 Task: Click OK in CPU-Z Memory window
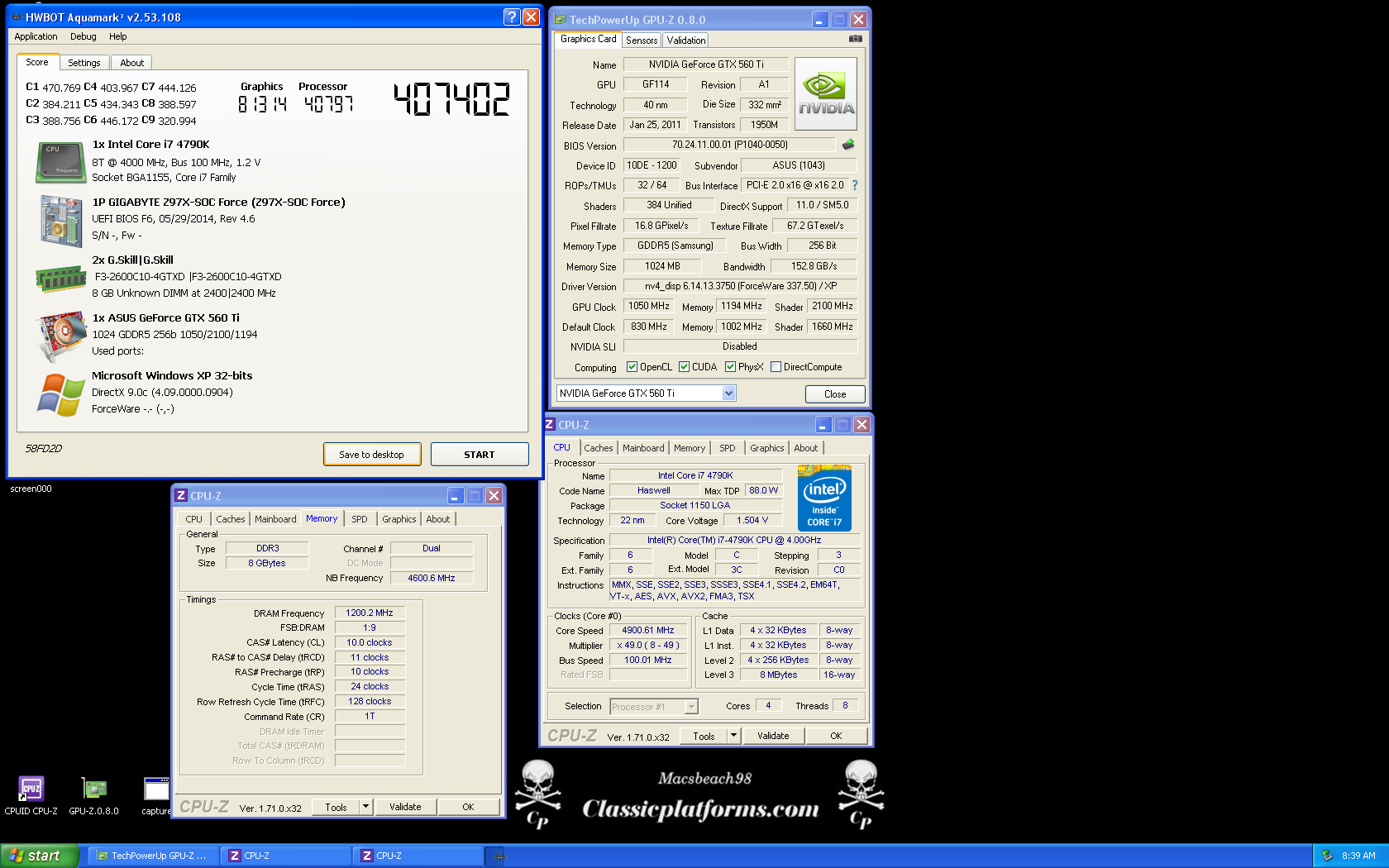tap(468, 807)
